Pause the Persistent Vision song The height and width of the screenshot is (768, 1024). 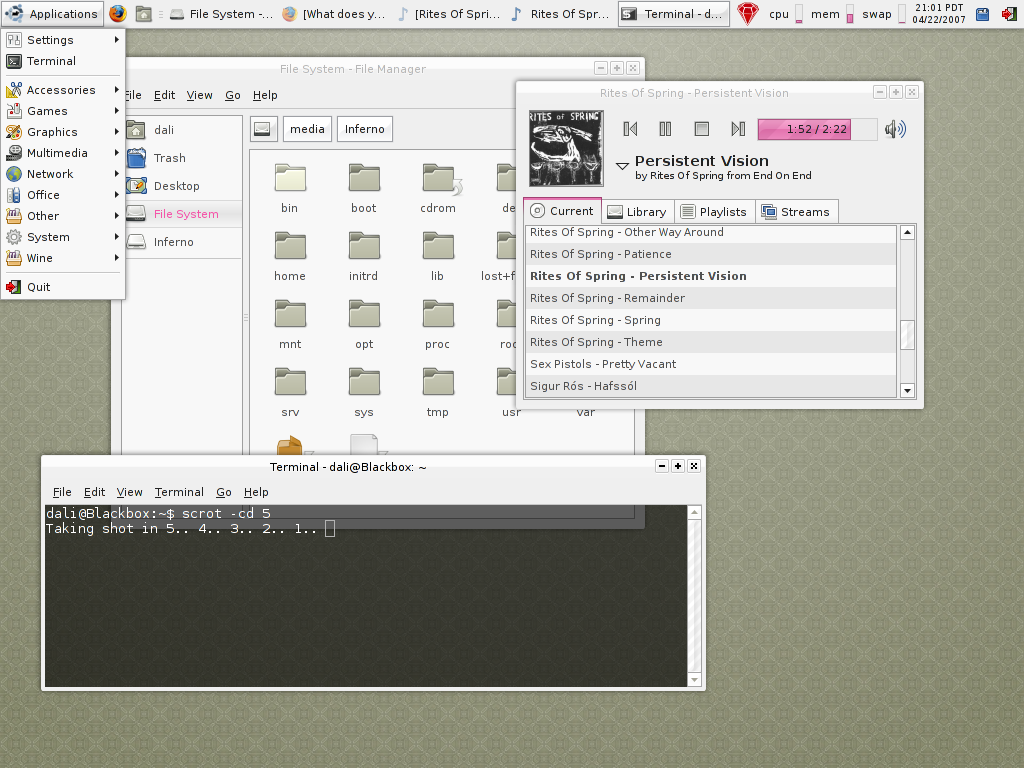tap(665, 129)
